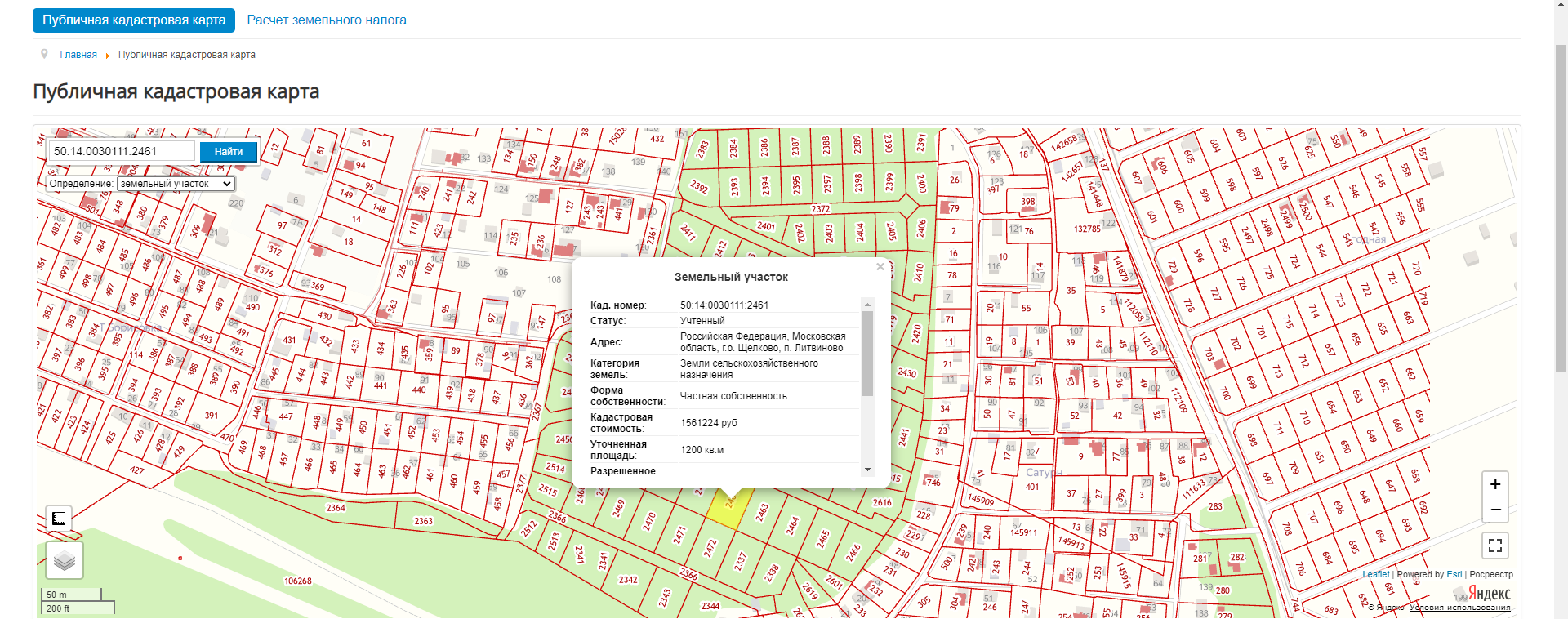Open the Leaflet attribution link
1568x619 pixels.
coord(1375,574)
